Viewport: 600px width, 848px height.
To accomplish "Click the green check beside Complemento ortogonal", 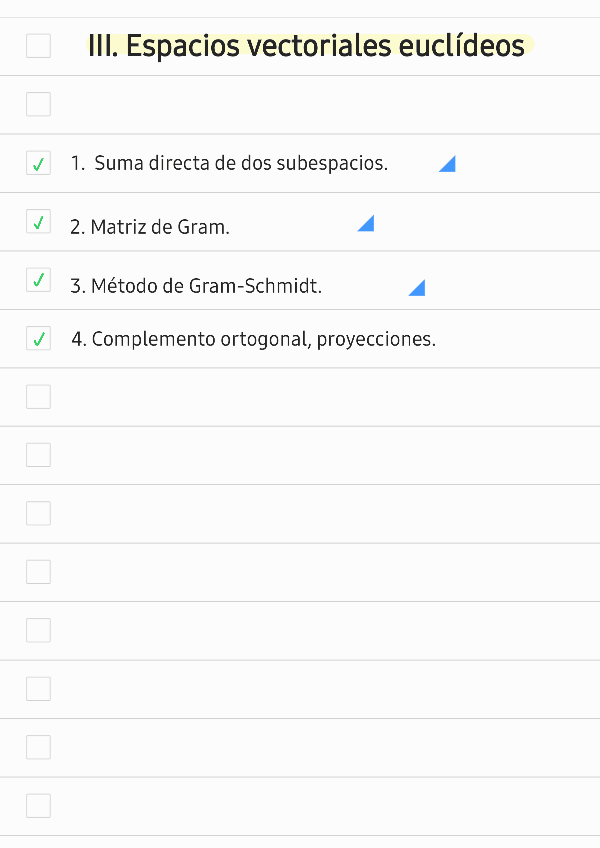I will 38,338.
